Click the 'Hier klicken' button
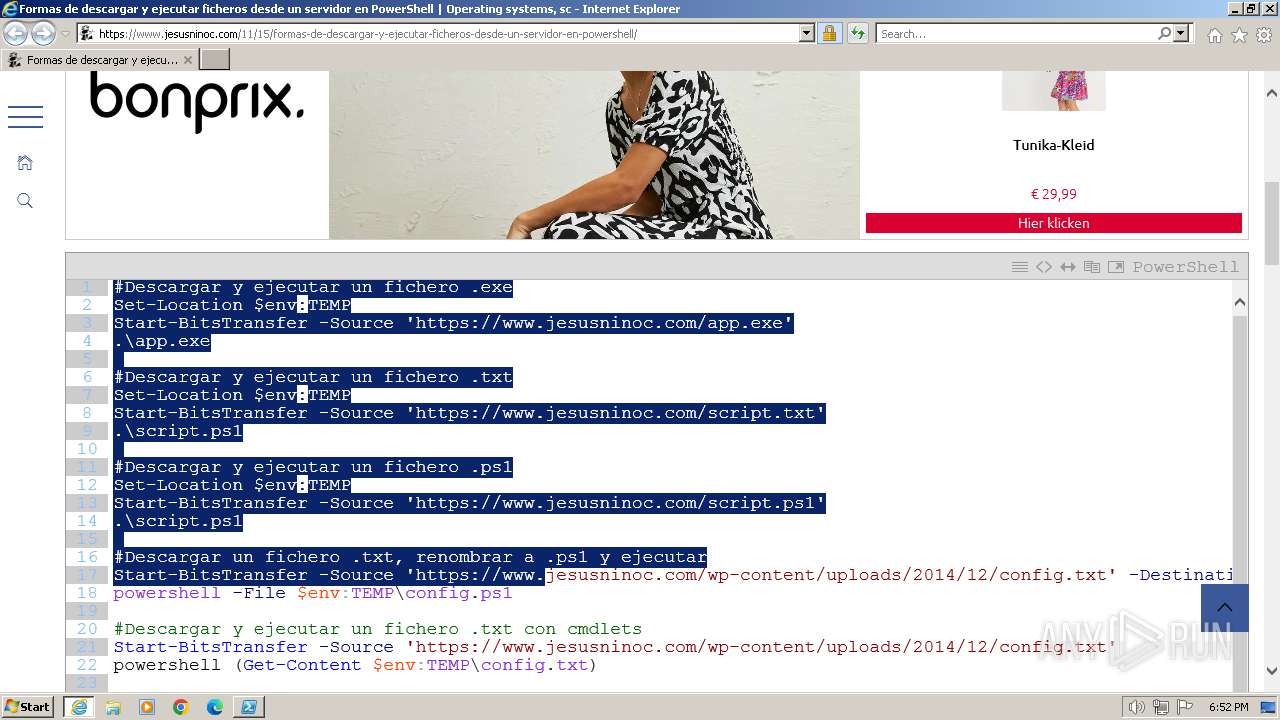The image size is (1280, 720). (x=1053, y=223)
